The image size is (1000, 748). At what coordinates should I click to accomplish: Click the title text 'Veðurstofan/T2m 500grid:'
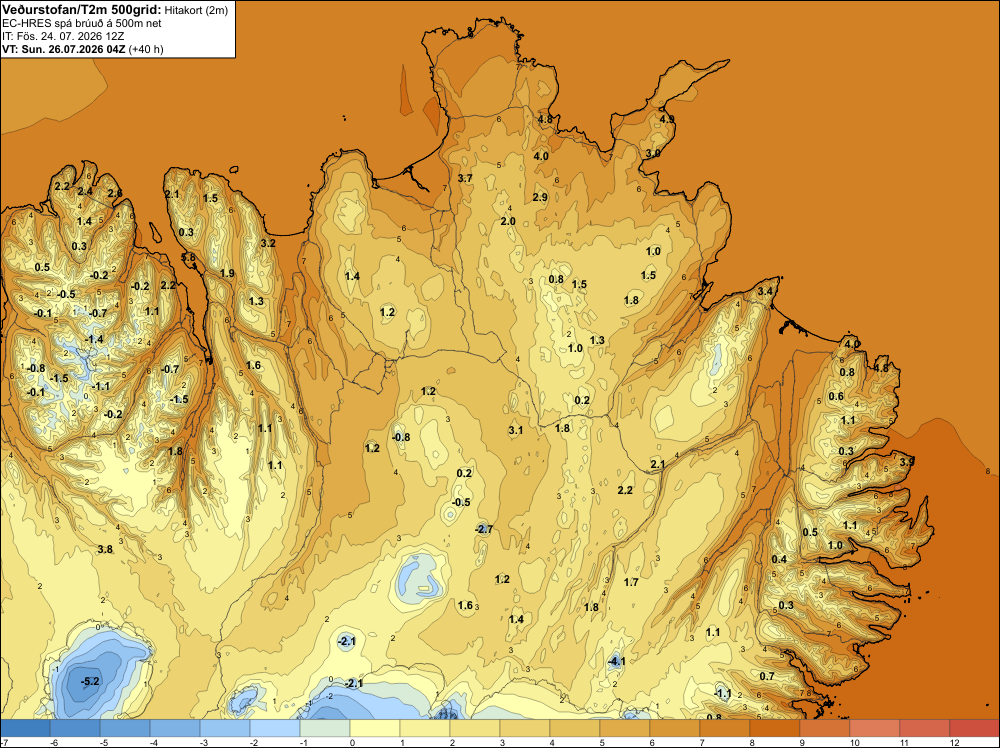[81, 10]
